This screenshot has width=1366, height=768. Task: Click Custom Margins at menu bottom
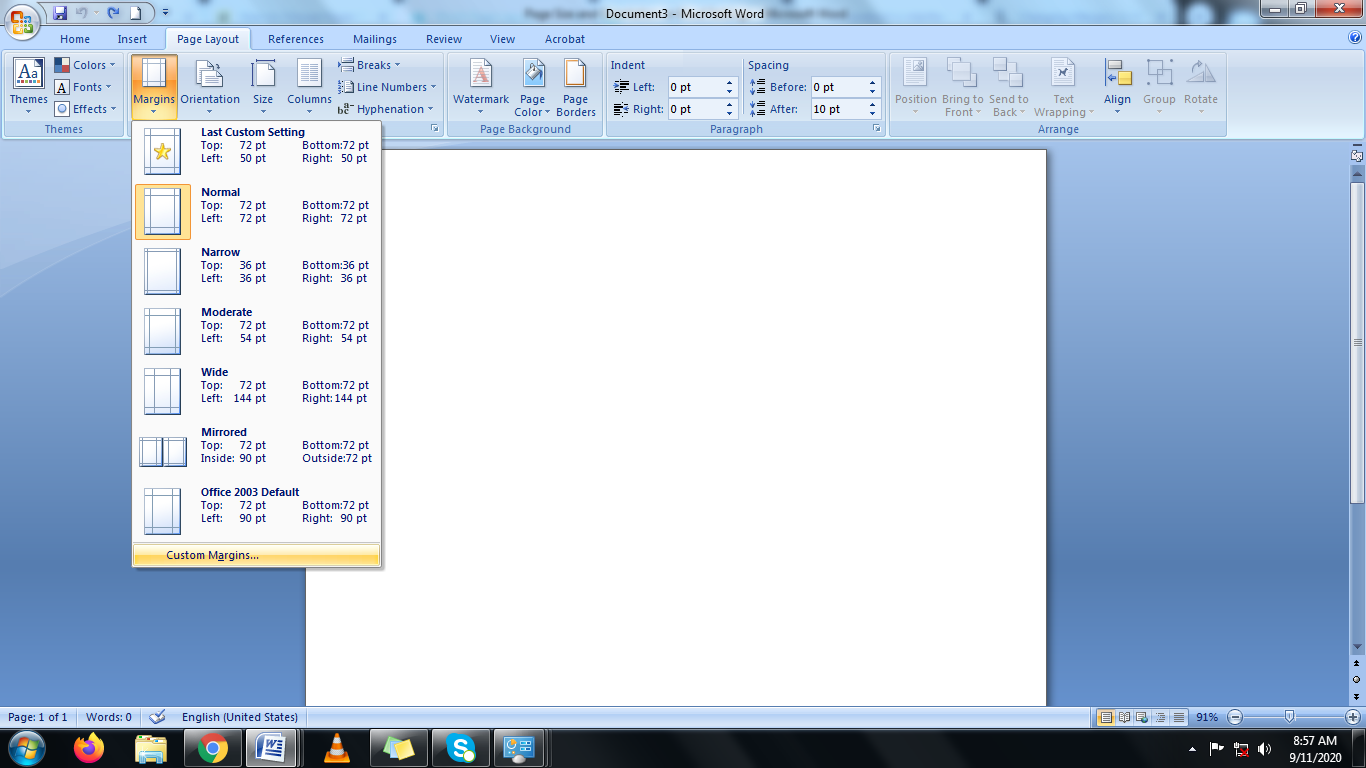210,553
